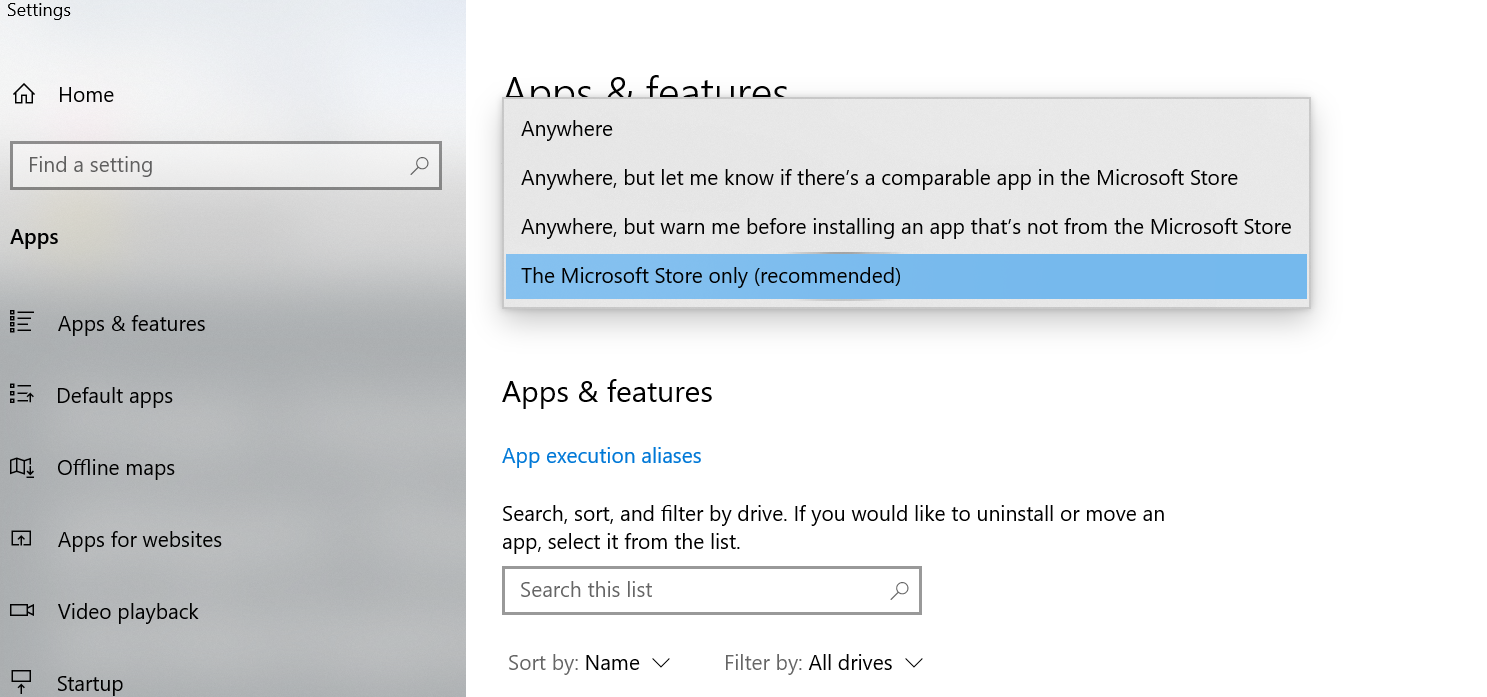Viewport: 1487px width, 697px height.
Task: Click the Default apps sidebar icon
Action: pos(21,394)
